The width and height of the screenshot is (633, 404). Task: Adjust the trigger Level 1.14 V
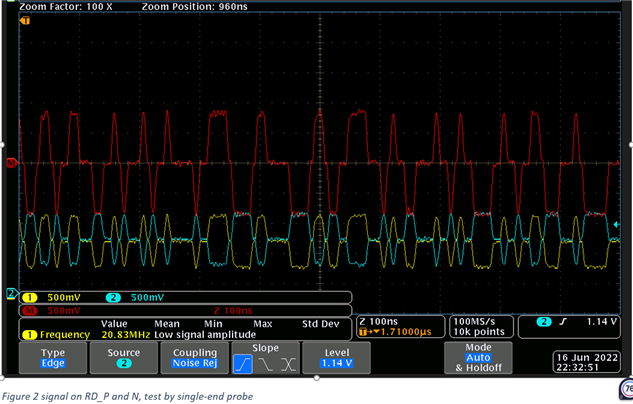337,358
